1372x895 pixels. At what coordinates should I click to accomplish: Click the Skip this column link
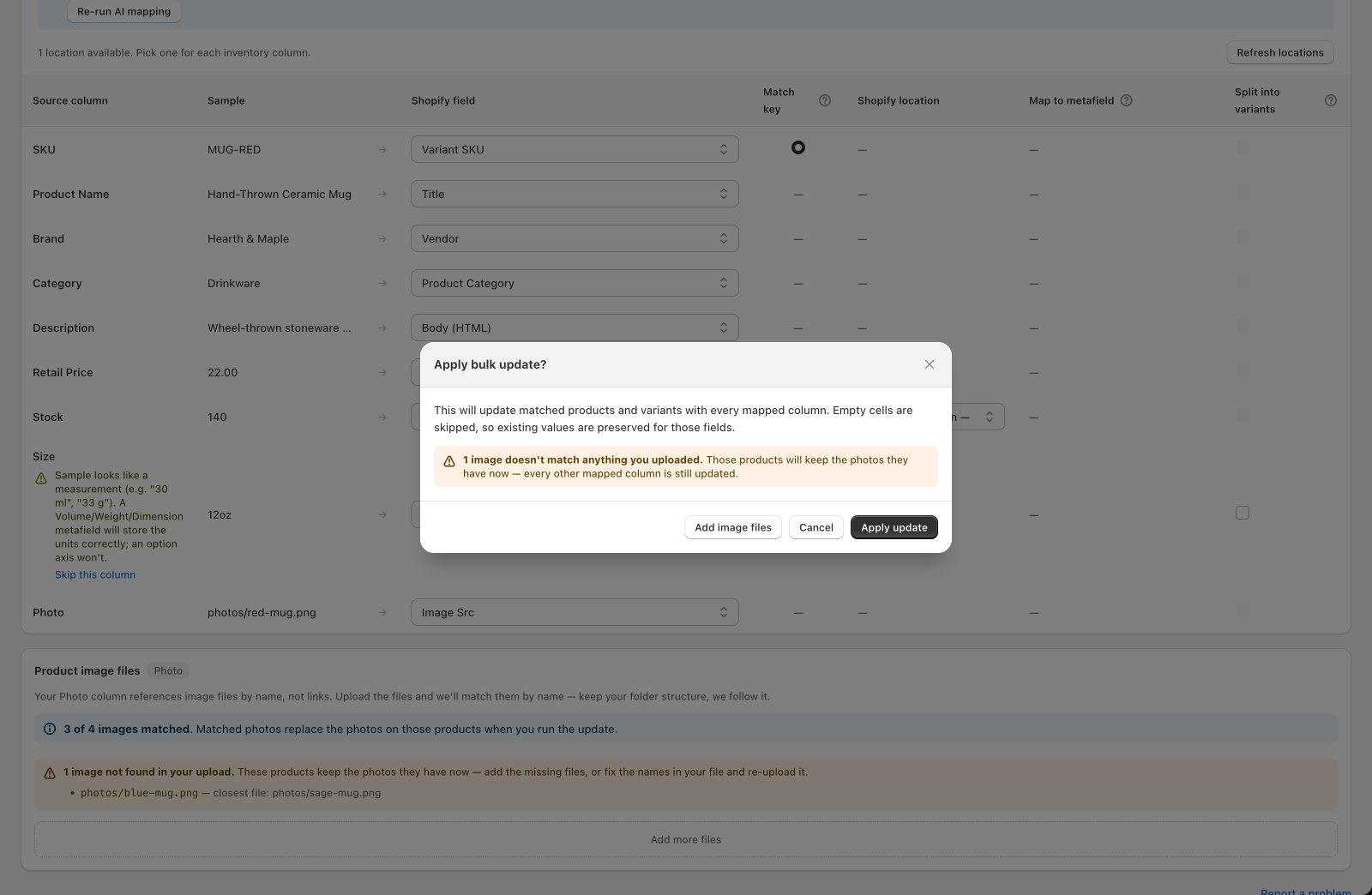pyautogui.click(x=95, y=574)
